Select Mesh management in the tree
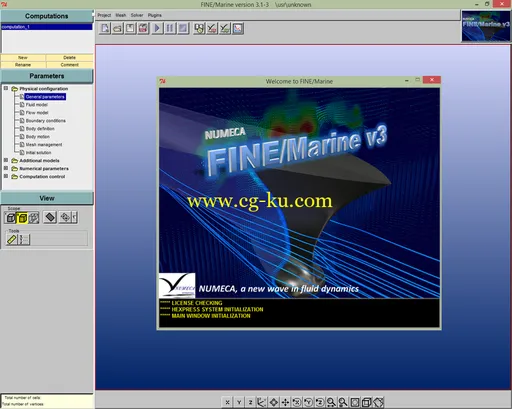 [44, 145]
